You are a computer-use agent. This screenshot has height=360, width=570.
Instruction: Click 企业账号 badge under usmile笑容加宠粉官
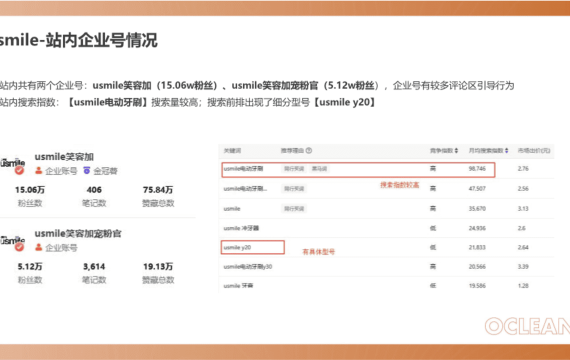tap(56, 248)
